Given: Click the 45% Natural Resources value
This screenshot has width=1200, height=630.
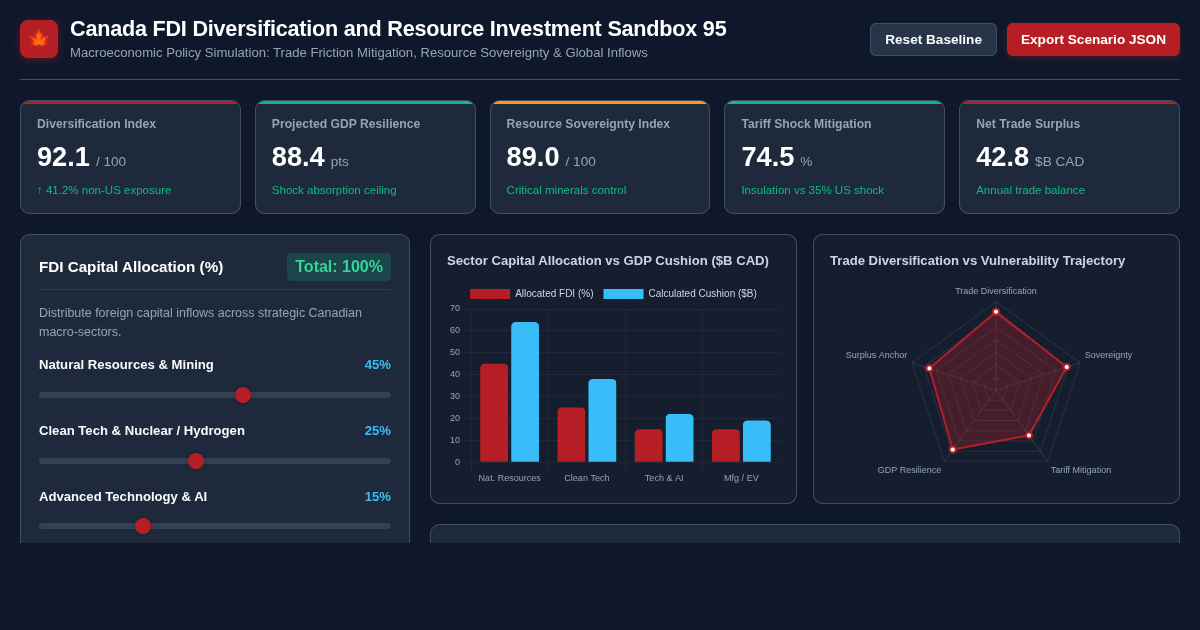Looking at the screenshot, I should pyautogui.click(x=378, y=365).
